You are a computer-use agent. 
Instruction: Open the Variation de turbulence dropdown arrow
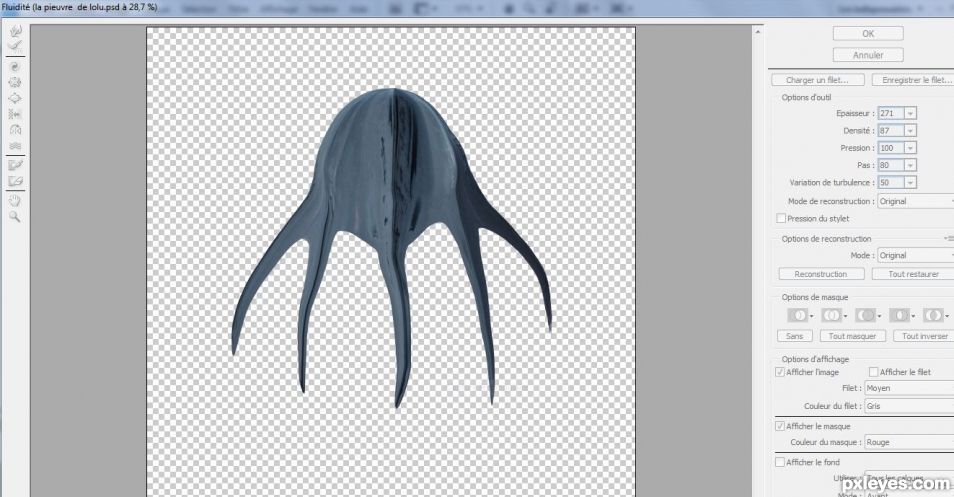pyautogui.click(x=910, y=182)
